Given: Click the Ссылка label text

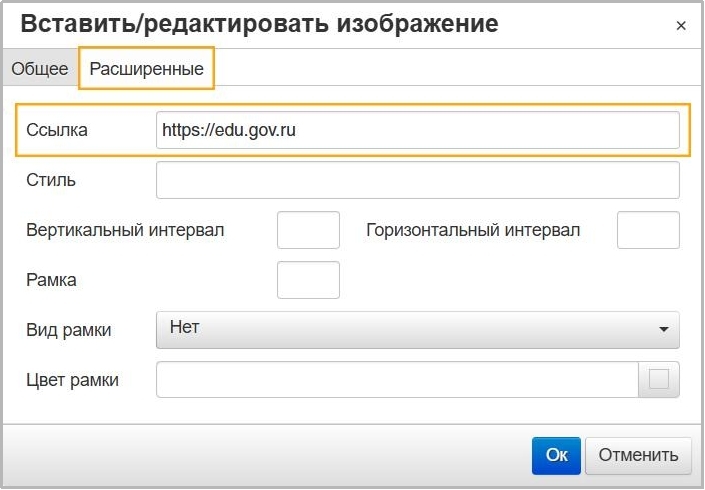Looking at the screenshot, I should click(57, 130).
